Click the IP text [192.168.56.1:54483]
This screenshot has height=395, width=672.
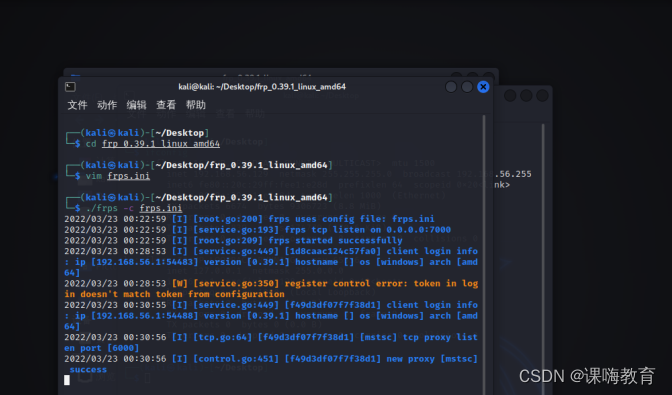tap(145, 262)
